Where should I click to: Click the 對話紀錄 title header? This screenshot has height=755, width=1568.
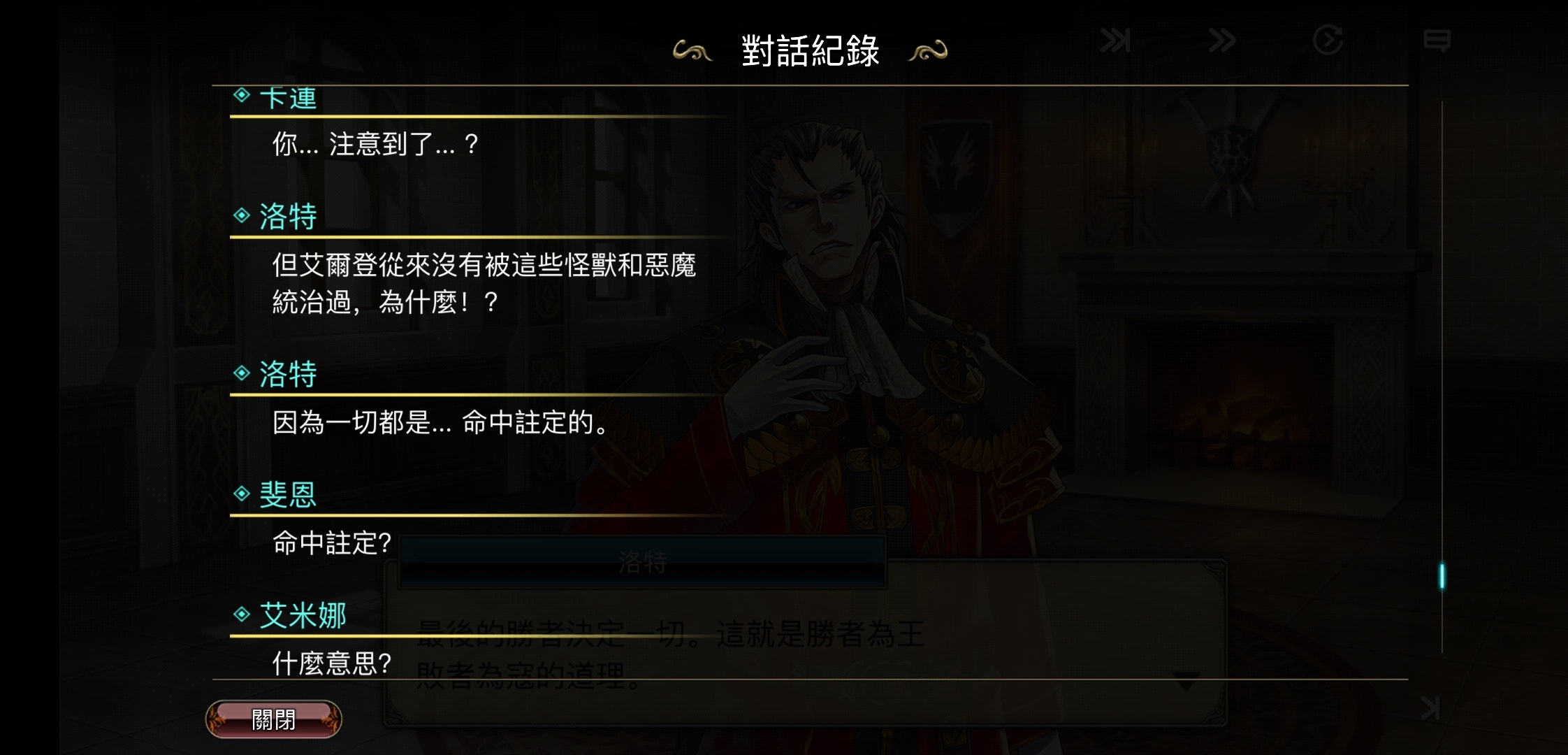pyautogui.click(x=810, y=51)
